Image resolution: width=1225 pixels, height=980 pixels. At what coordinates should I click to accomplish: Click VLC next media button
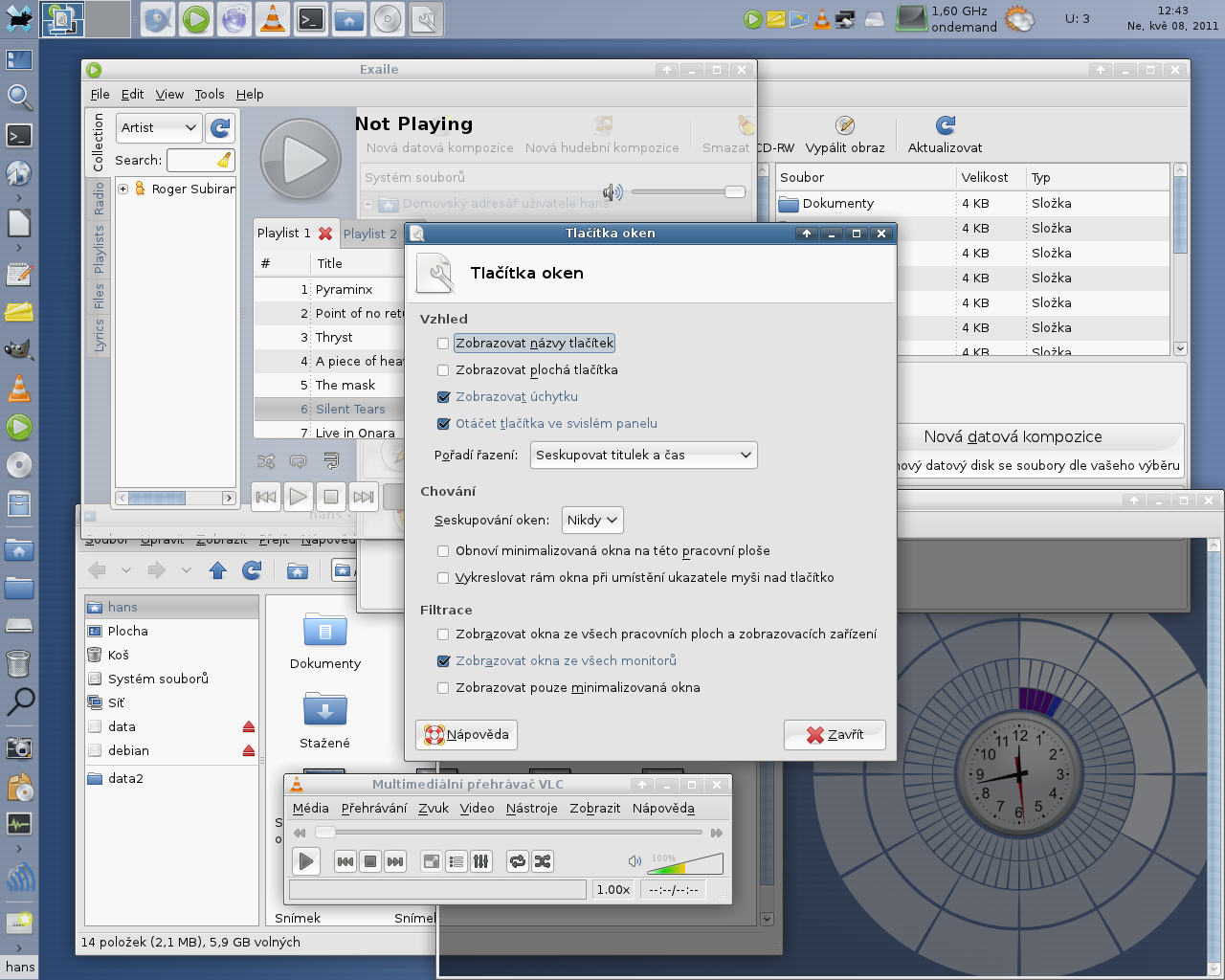pyautogui.click(x=395, y=861)
